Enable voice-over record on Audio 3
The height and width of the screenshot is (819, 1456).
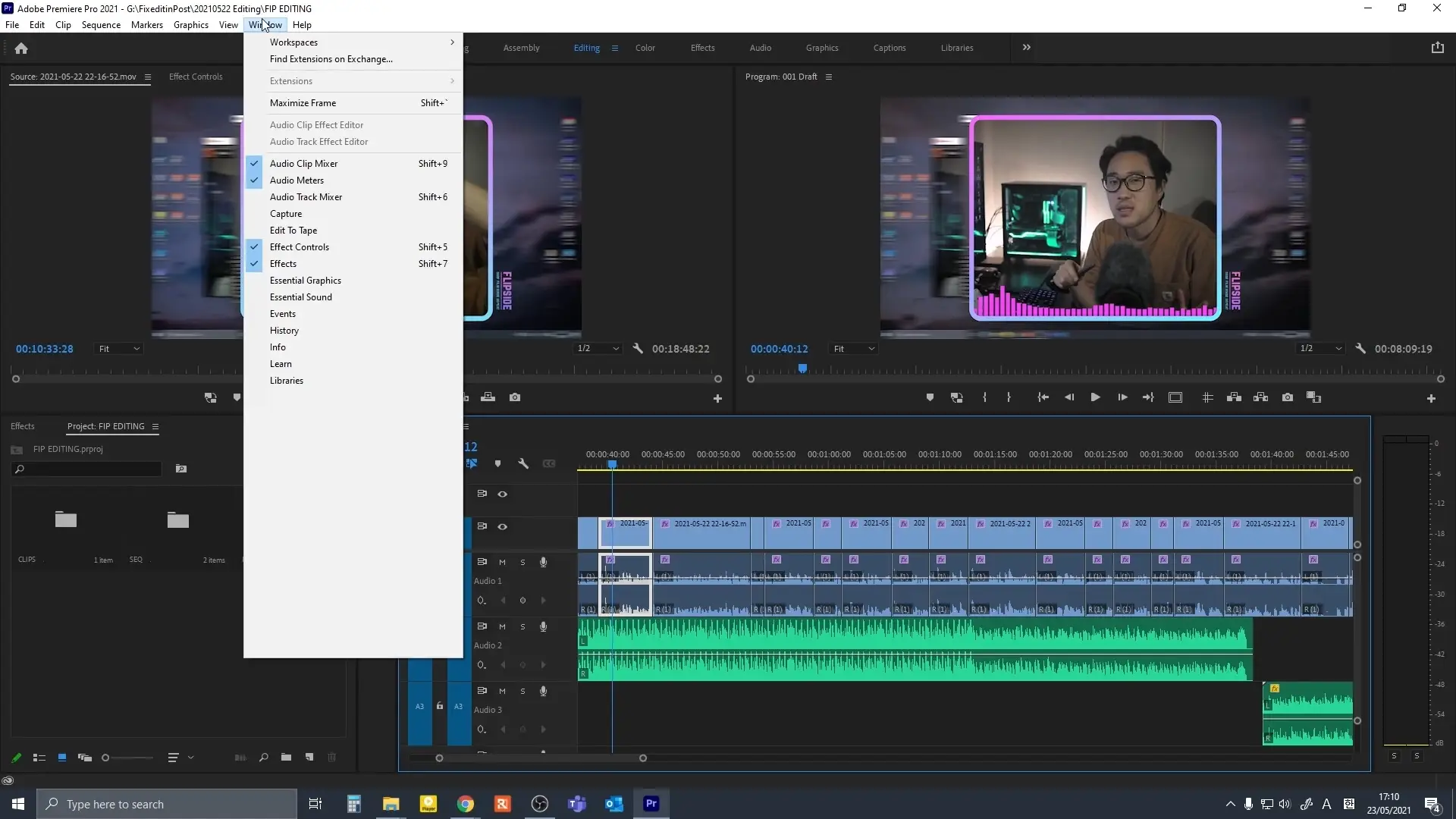tap(543, 692)
